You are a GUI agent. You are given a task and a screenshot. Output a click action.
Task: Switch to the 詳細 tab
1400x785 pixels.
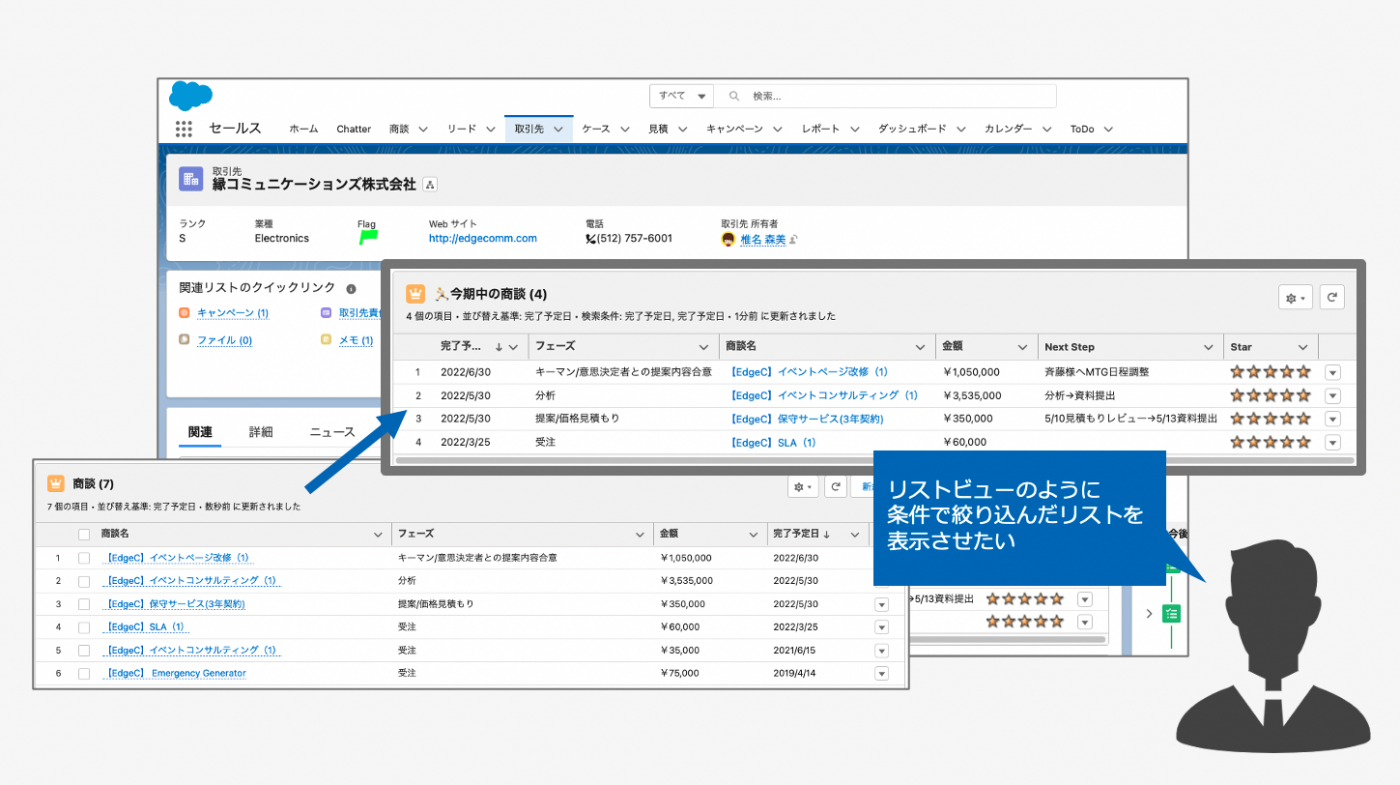tap(261, 432)
